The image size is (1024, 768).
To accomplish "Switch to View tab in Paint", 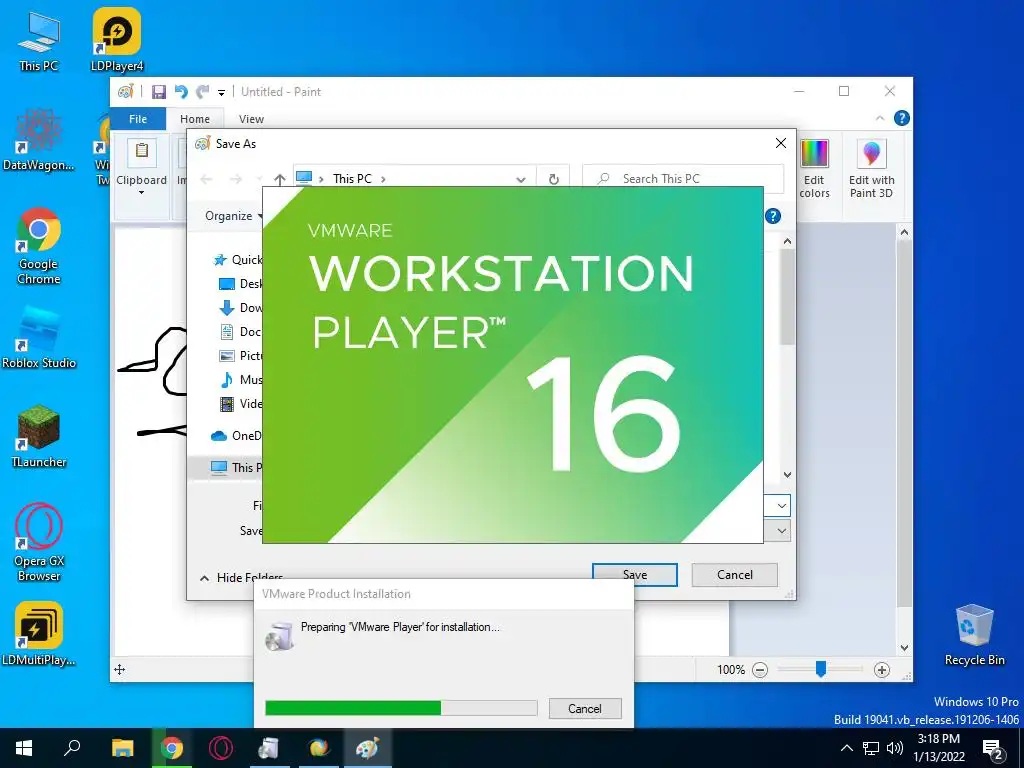I will coord(251,119).
